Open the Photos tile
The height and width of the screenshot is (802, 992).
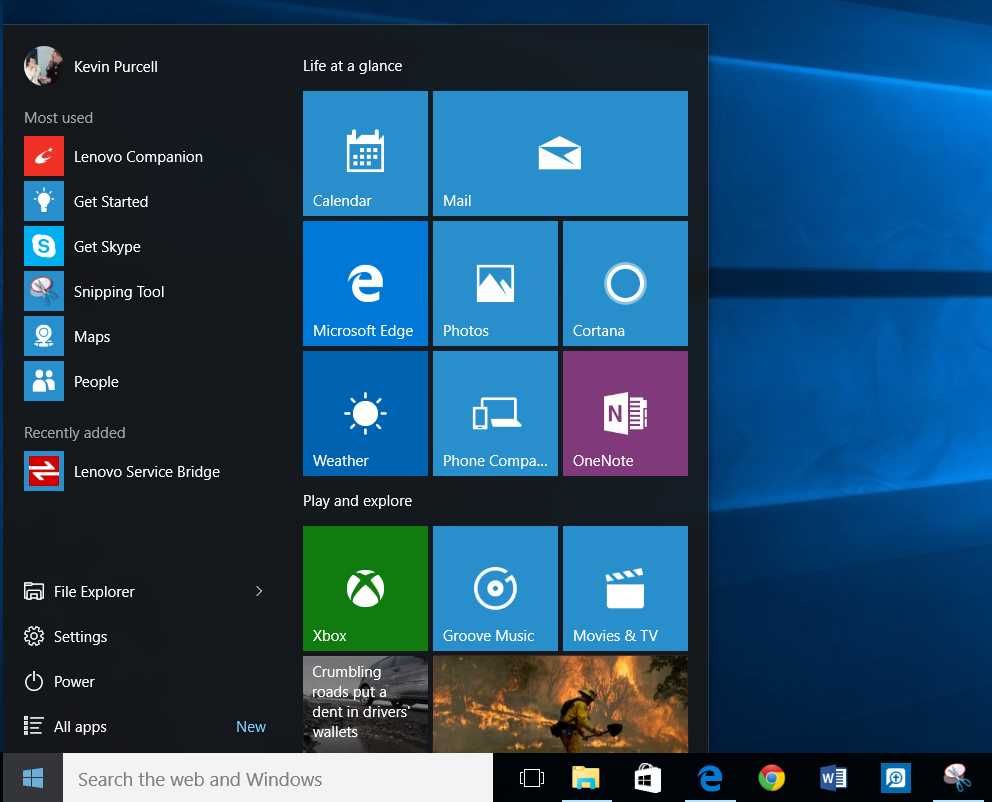494,283
